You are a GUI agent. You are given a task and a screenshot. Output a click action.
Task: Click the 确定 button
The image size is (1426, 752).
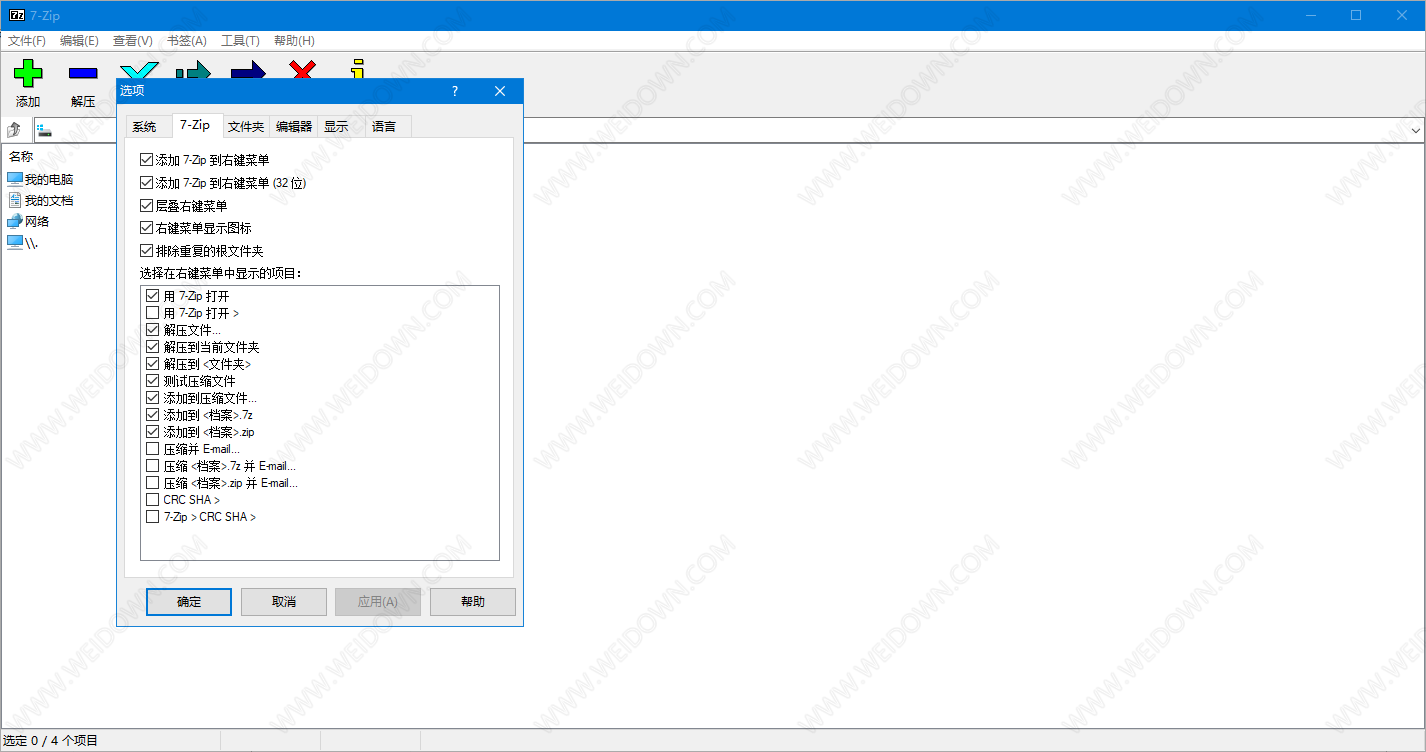point(189,602)
